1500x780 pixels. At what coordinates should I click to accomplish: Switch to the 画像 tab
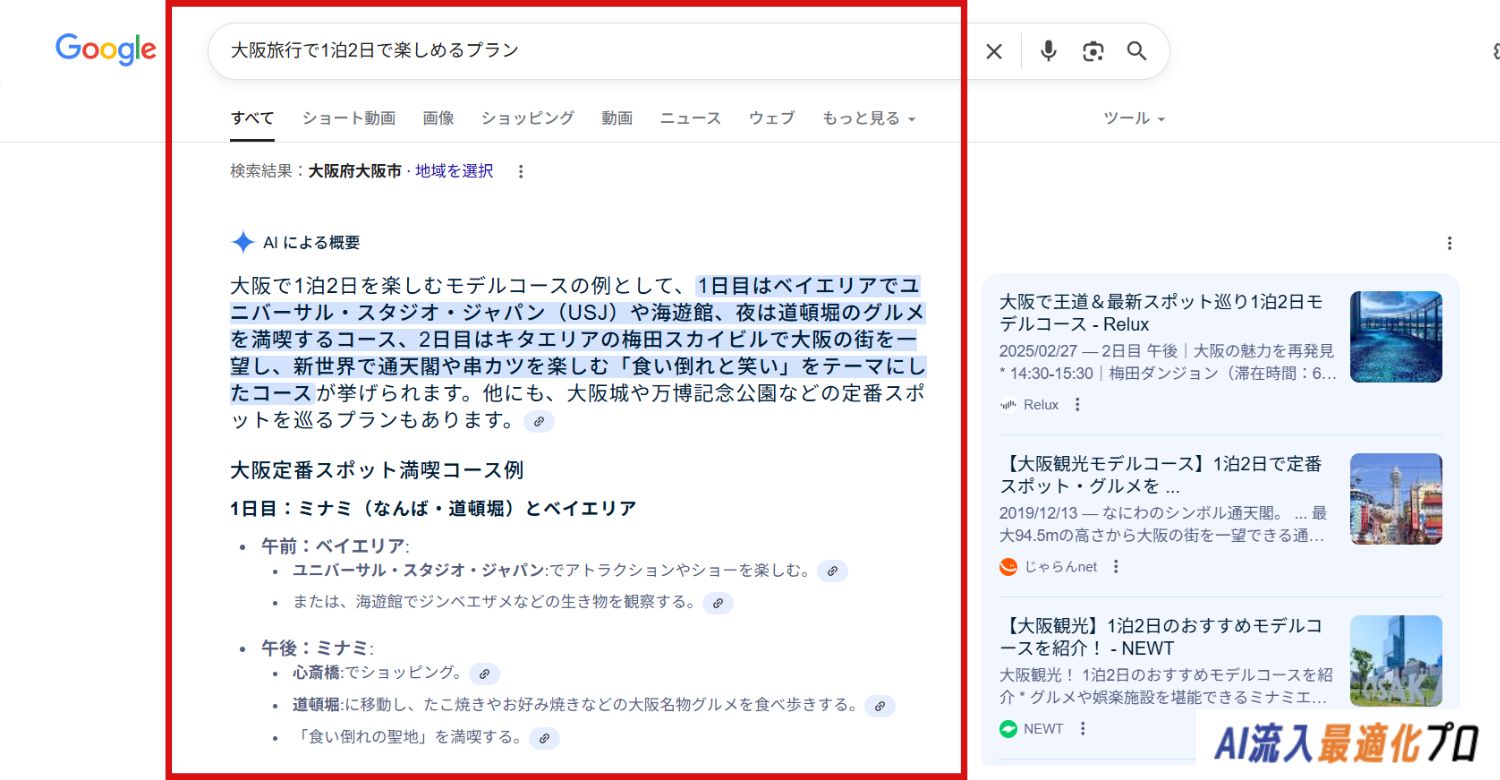tap(438, 118)
